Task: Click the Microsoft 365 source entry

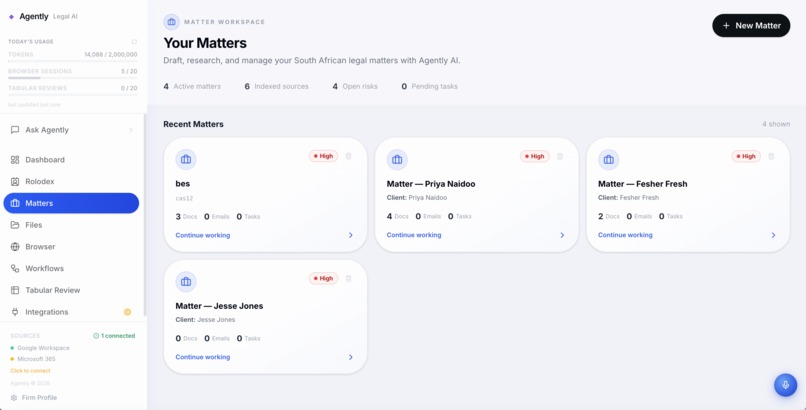Action: (32, 359)
